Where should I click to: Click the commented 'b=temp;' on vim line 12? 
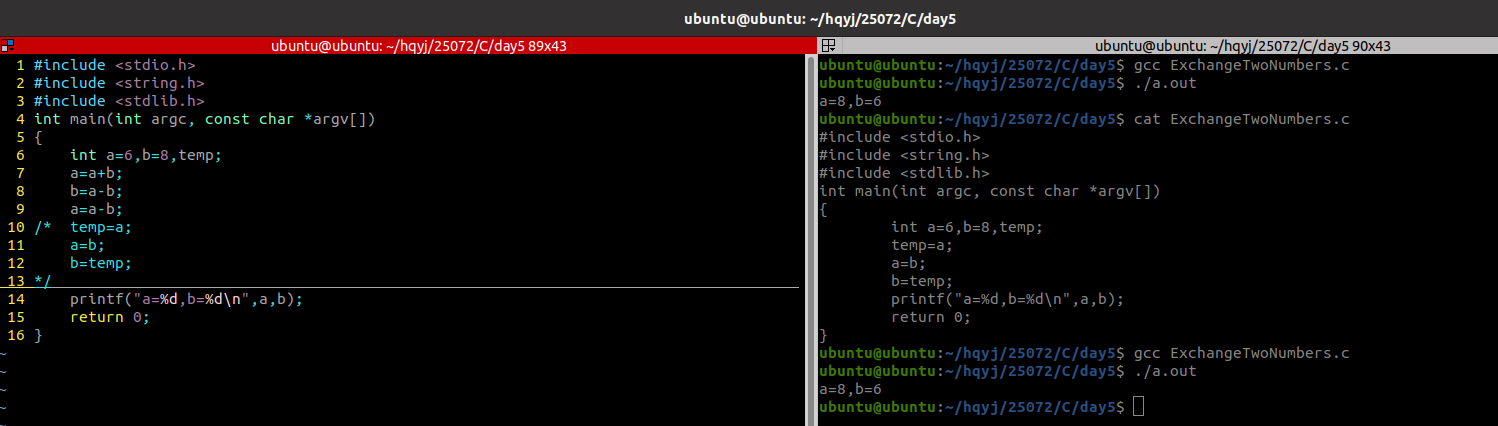tap(101, 263)
